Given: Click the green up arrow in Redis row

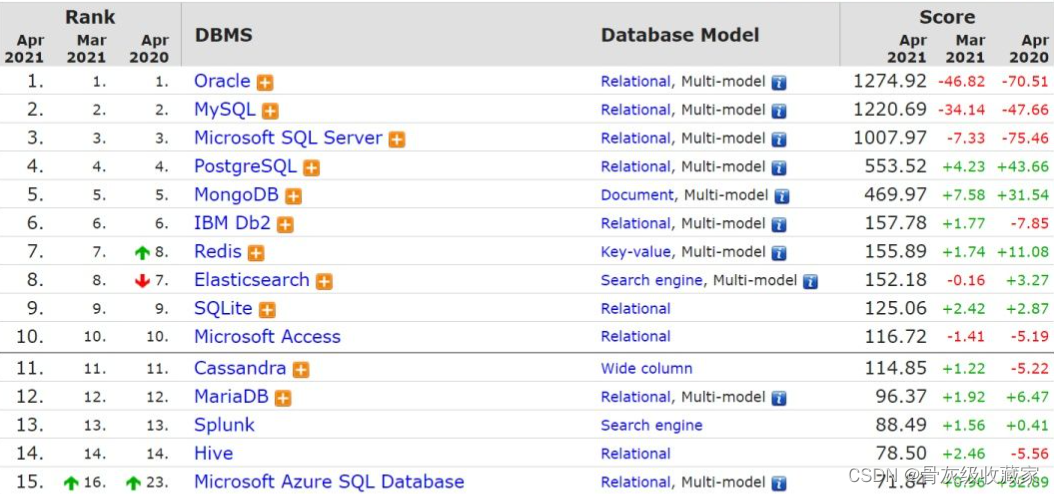Looking at the screenshot, I should [142, 253].
